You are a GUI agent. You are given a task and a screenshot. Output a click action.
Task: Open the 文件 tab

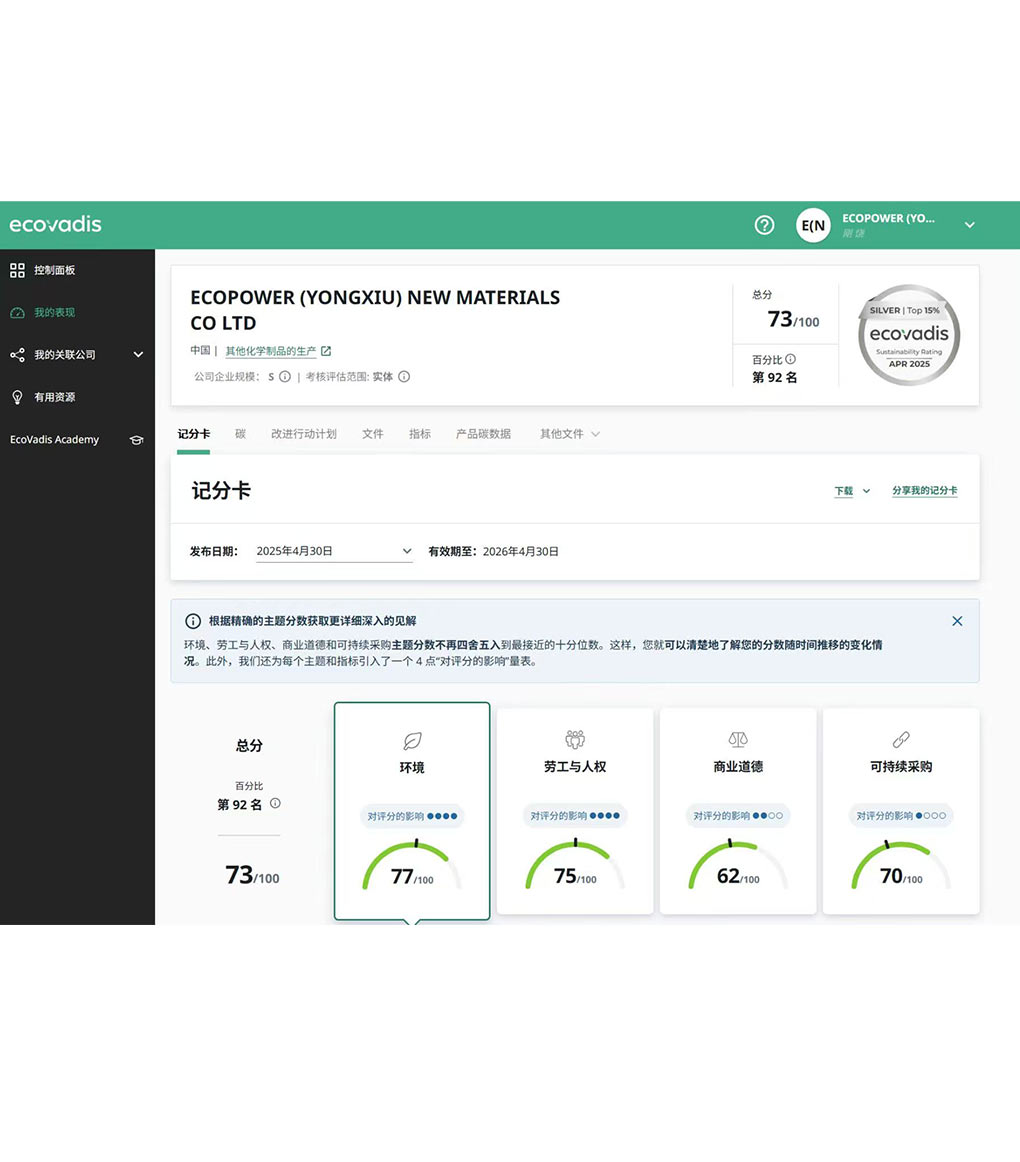[x=373, y=434]
